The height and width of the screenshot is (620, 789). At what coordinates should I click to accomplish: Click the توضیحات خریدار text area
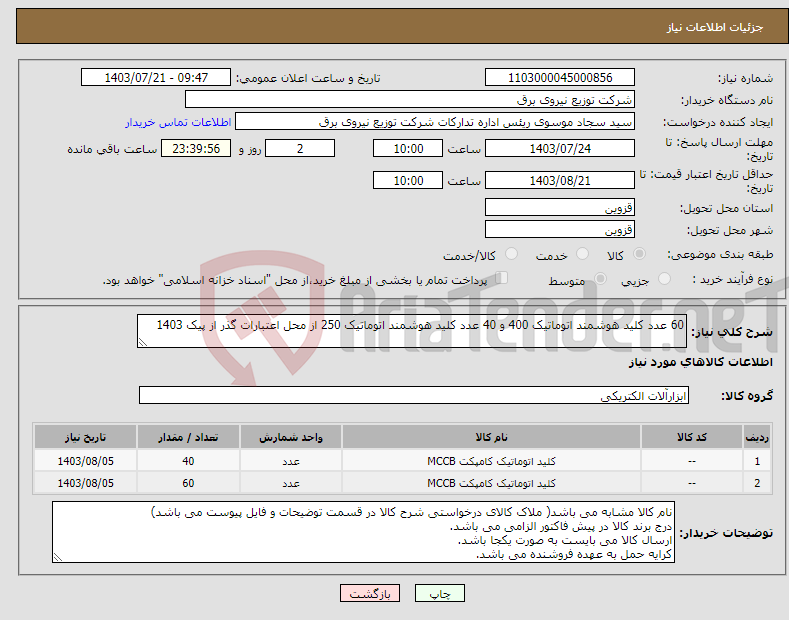point(363,532)
